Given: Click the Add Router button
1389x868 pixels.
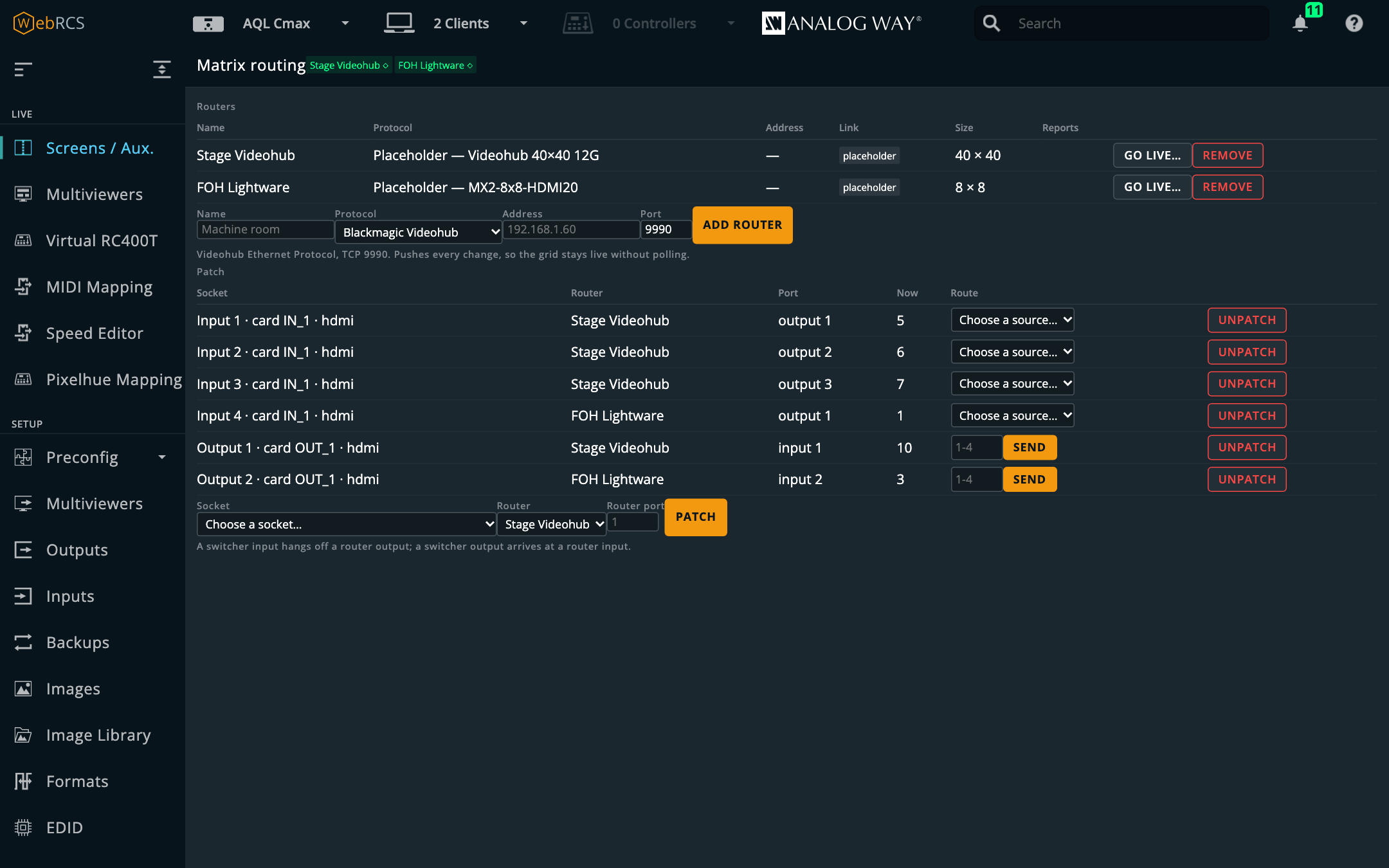Looking at the screenshot, I should coord(742,225).
